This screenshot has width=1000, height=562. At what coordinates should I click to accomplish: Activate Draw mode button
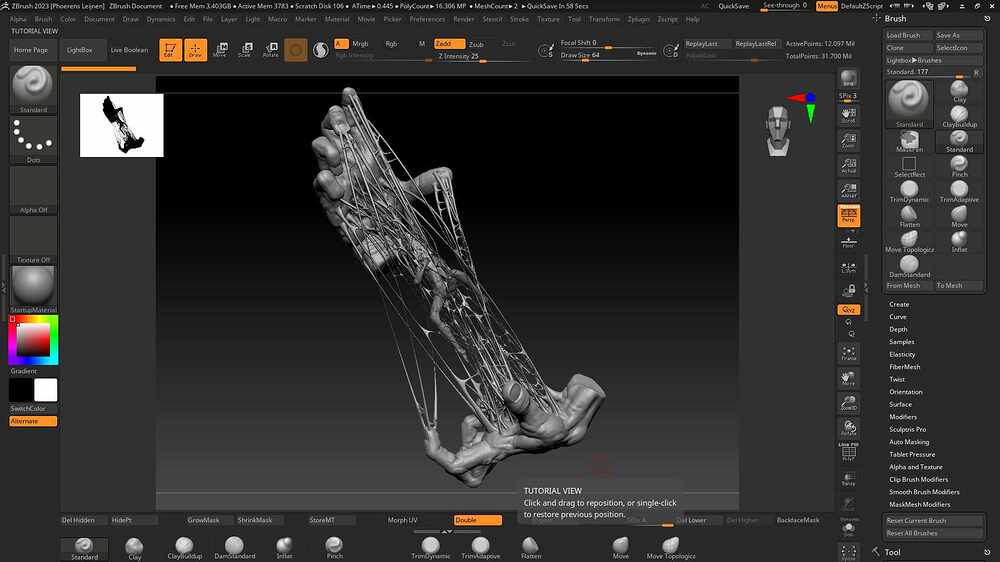point(195,50)
